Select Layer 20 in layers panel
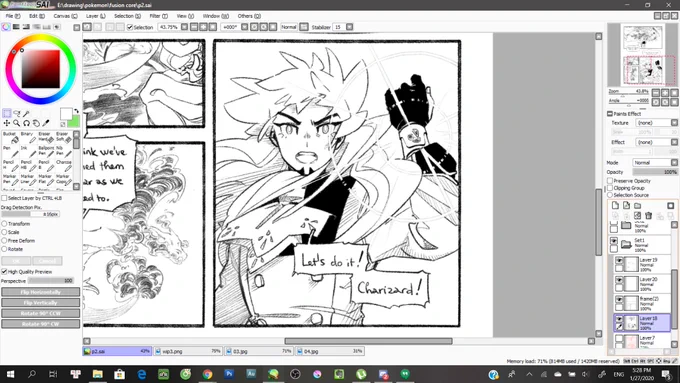The height and width of the screenshot is (383, 680). pyautogui.click(x=643, y=284)
